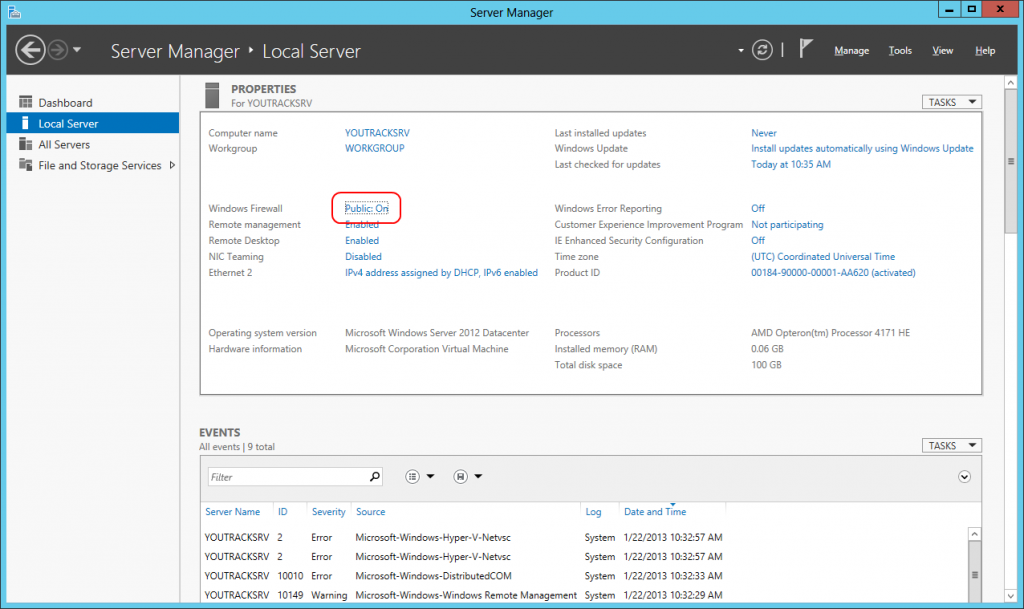Viewport: 1024px width, 609px height.
Task: Click the Local Server icon
Action: (25, 123)
